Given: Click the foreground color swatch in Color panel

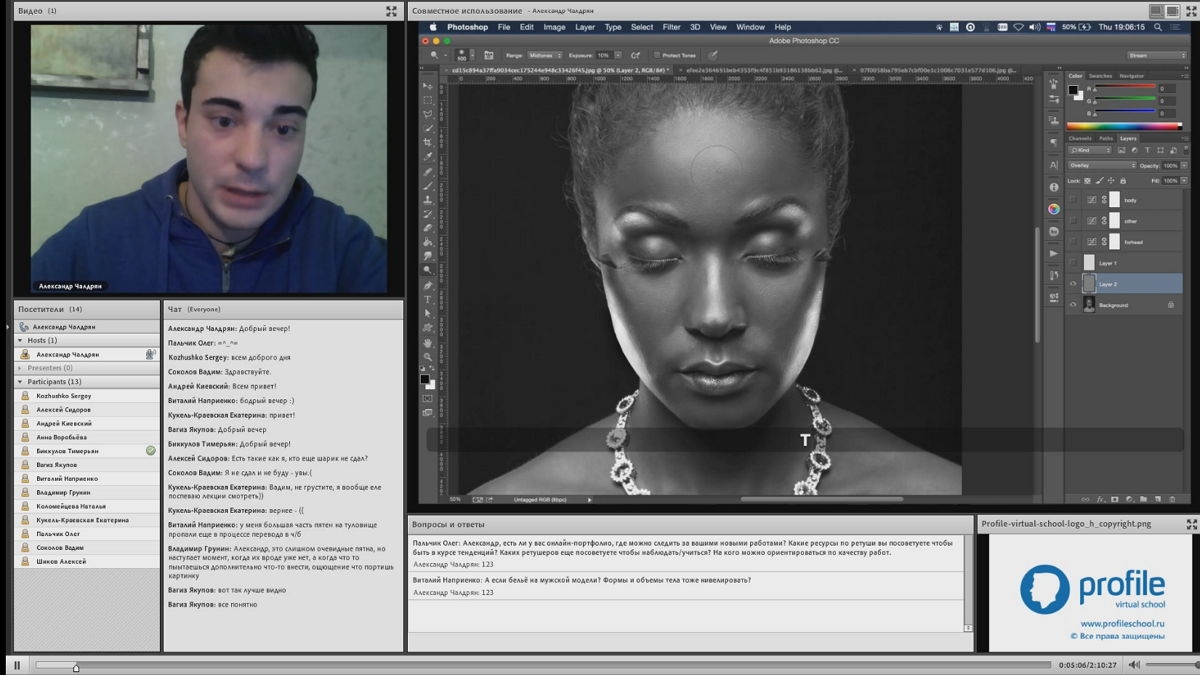Looking at the screenshot, I should tap(1073, 89).
